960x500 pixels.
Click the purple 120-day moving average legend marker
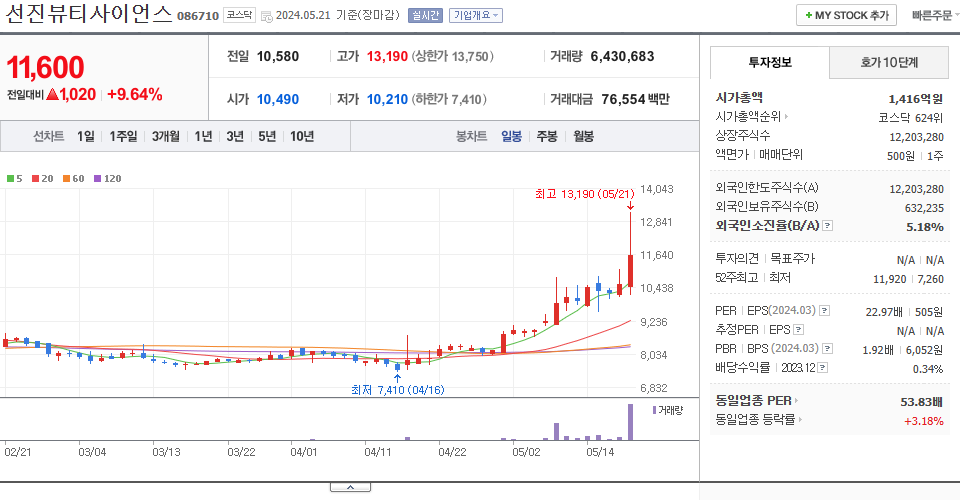pos(97,179)
